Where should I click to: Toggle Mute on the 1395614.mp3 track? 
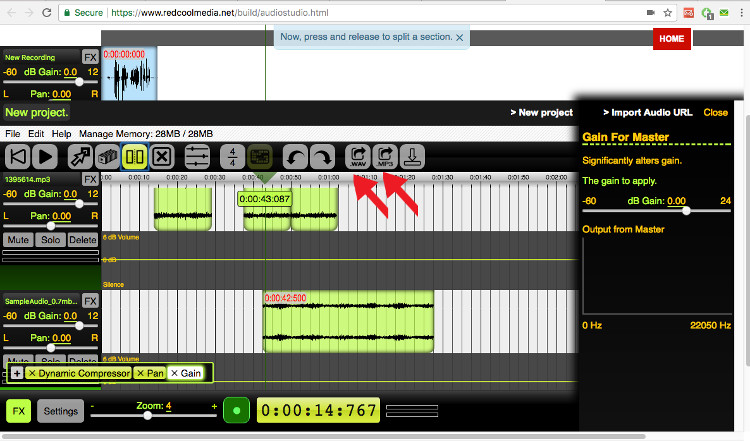coord(18,240)
